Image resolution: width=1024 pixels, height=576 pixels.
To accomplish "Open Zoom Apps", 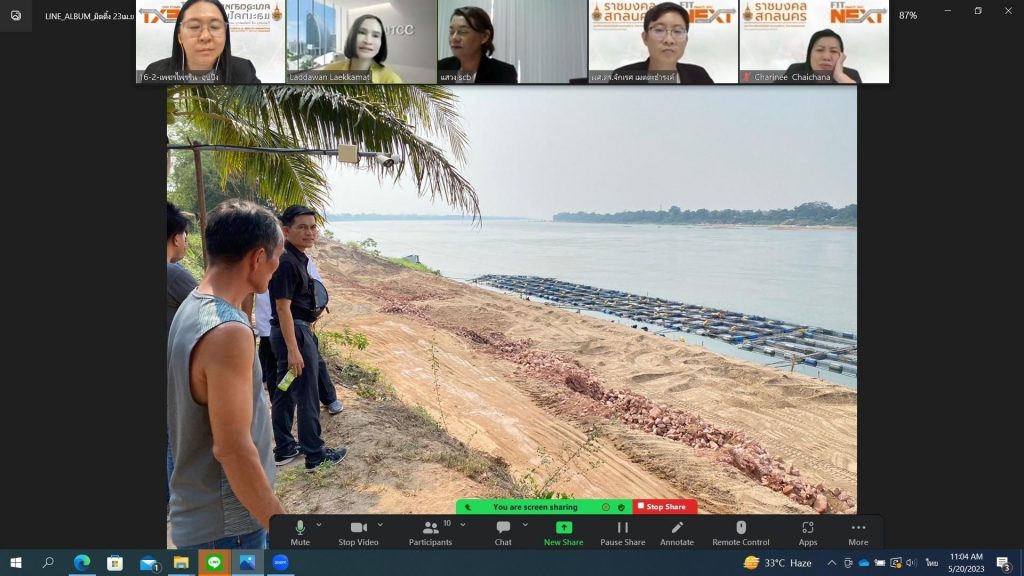I will (807, 530).
